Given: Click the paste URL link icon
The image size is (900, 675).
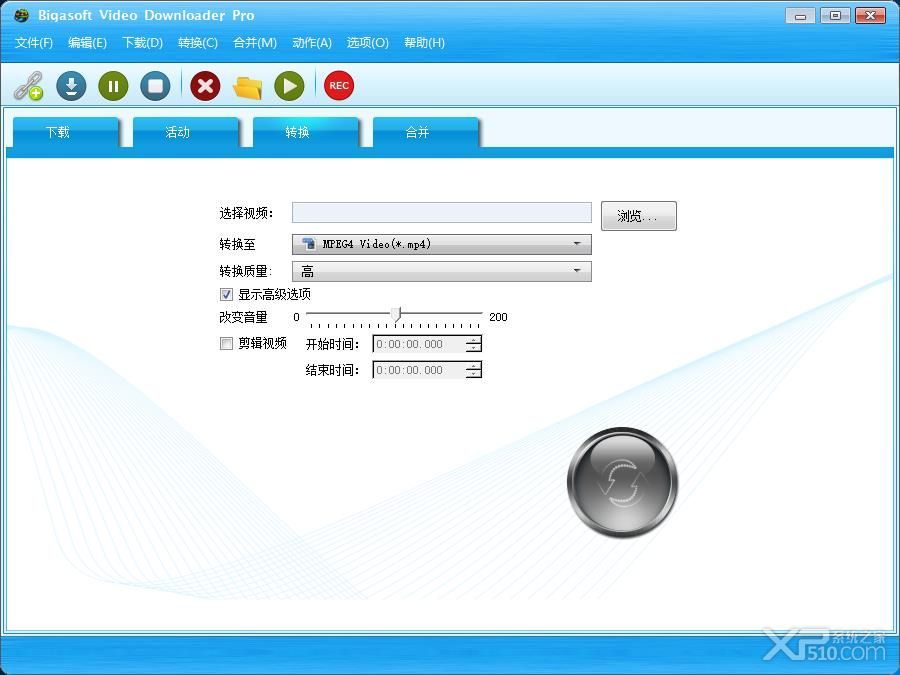Looking at the screenshot, I should tap(29, 86).
